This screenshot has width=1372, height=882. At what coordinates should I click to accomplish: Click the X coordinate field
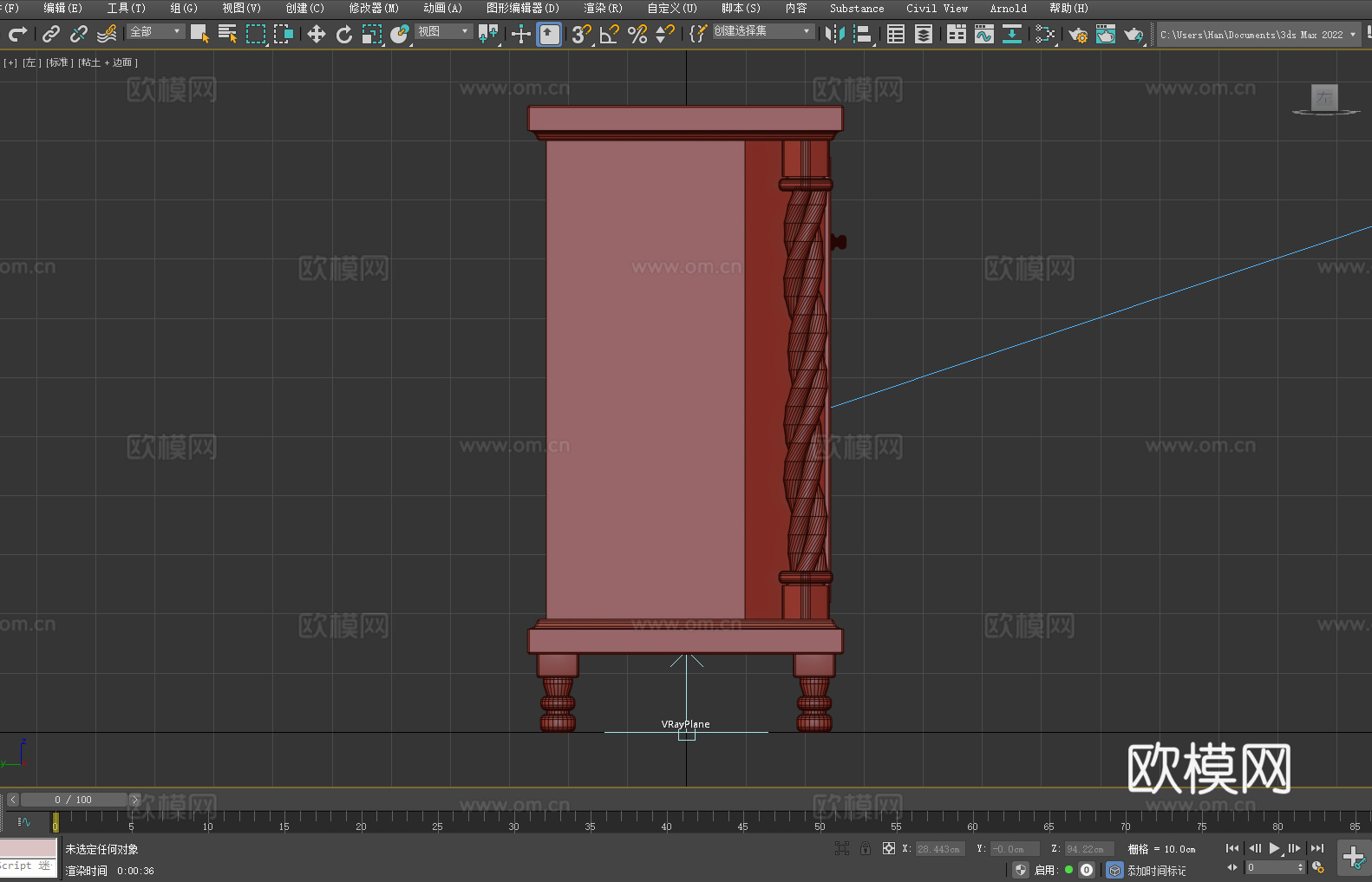(940, 849)
